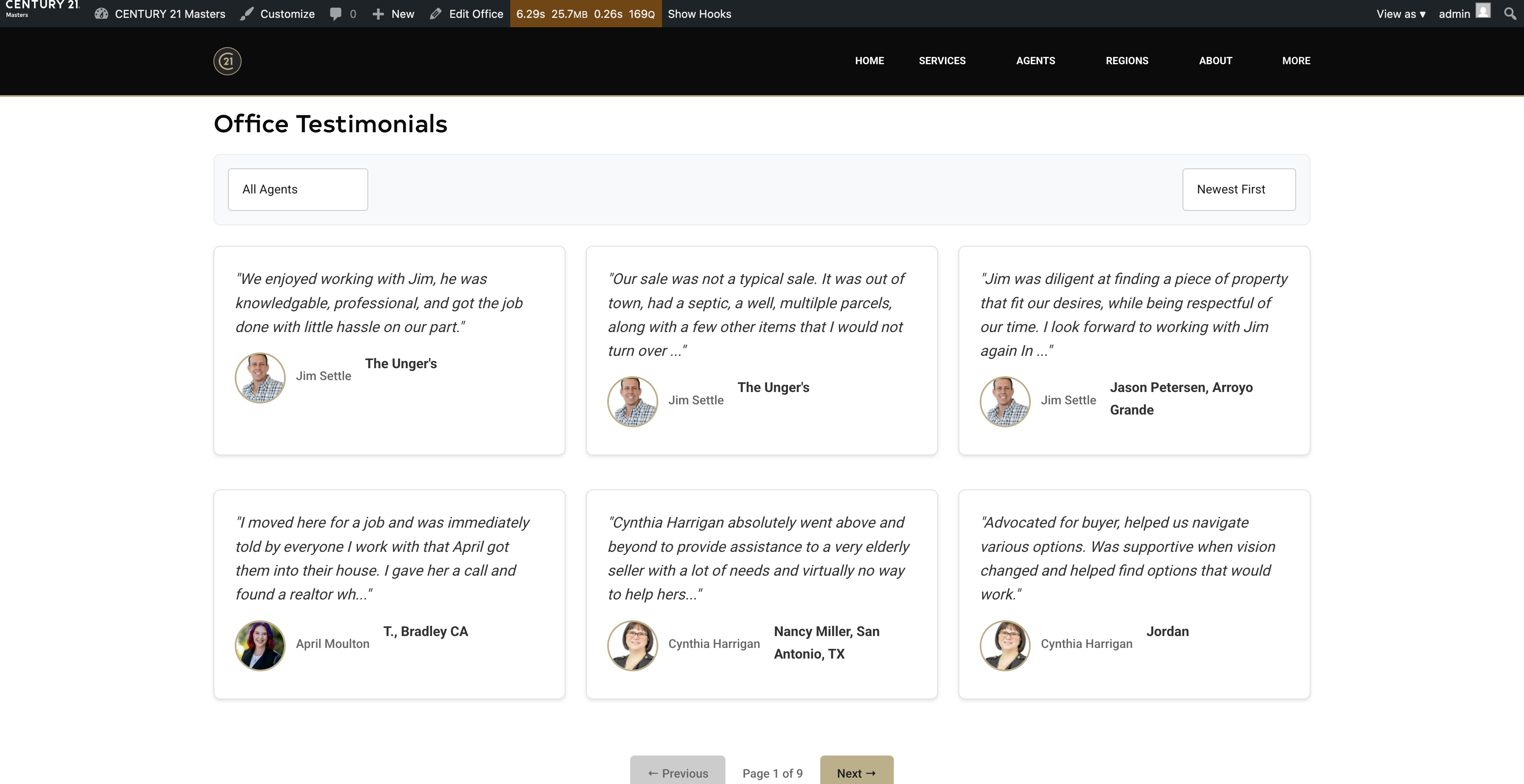The height and width of the screenshot is (784, 1524).
Task: Click the pencil icon beside Edit Office
Action: (435, 14)
